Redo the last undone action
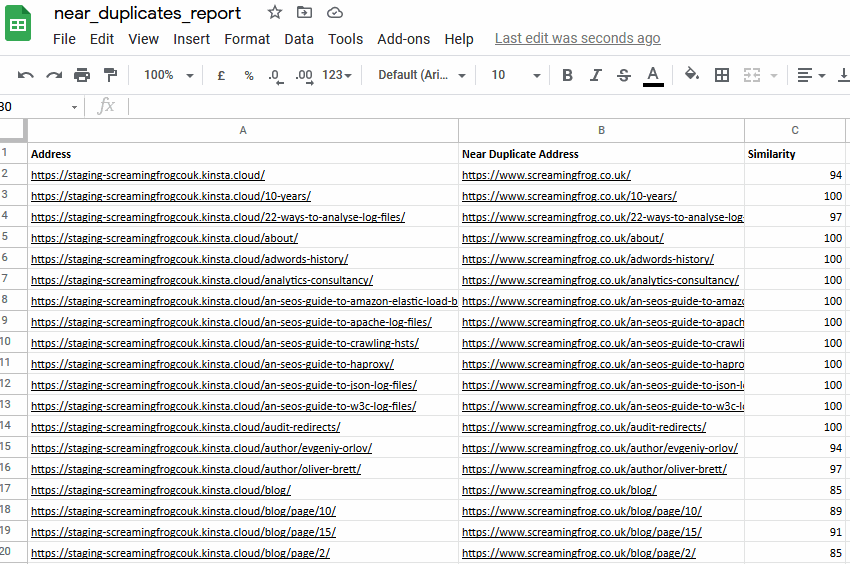This screenshot has height=564, width=850. 54,75
